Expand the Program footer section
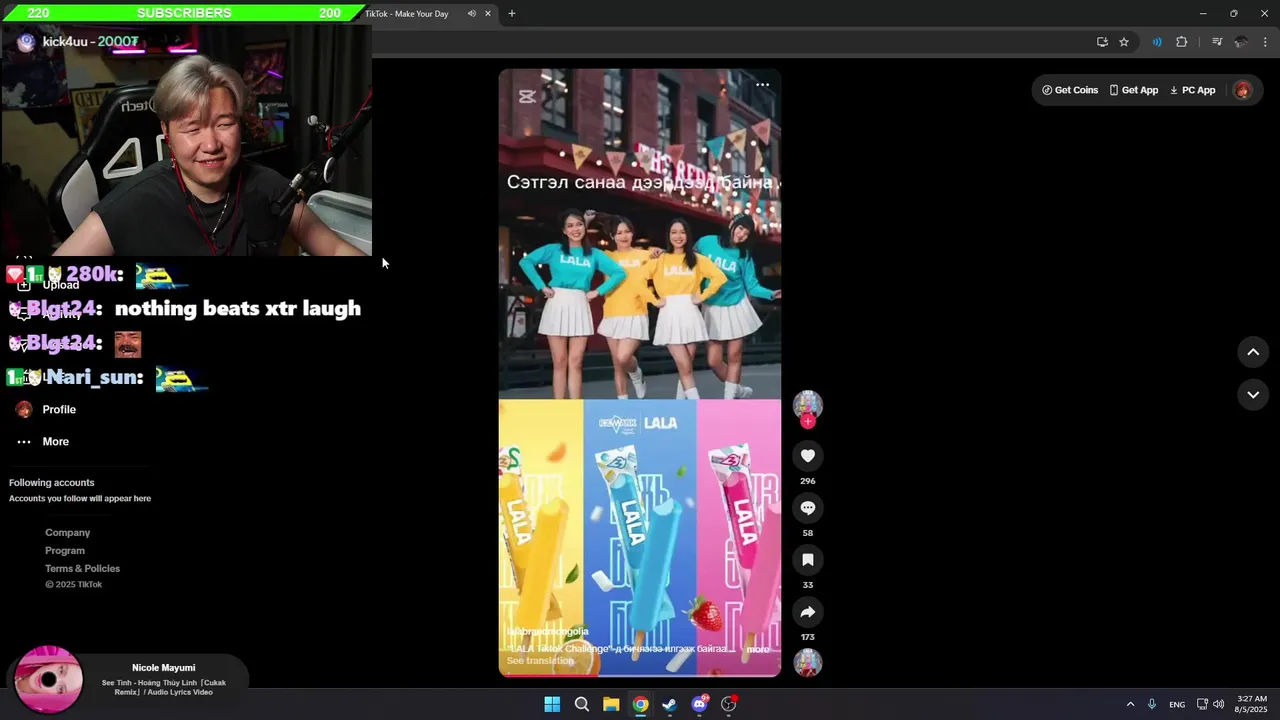Screen dimensions: 1280x720 (x=65, y=550)
